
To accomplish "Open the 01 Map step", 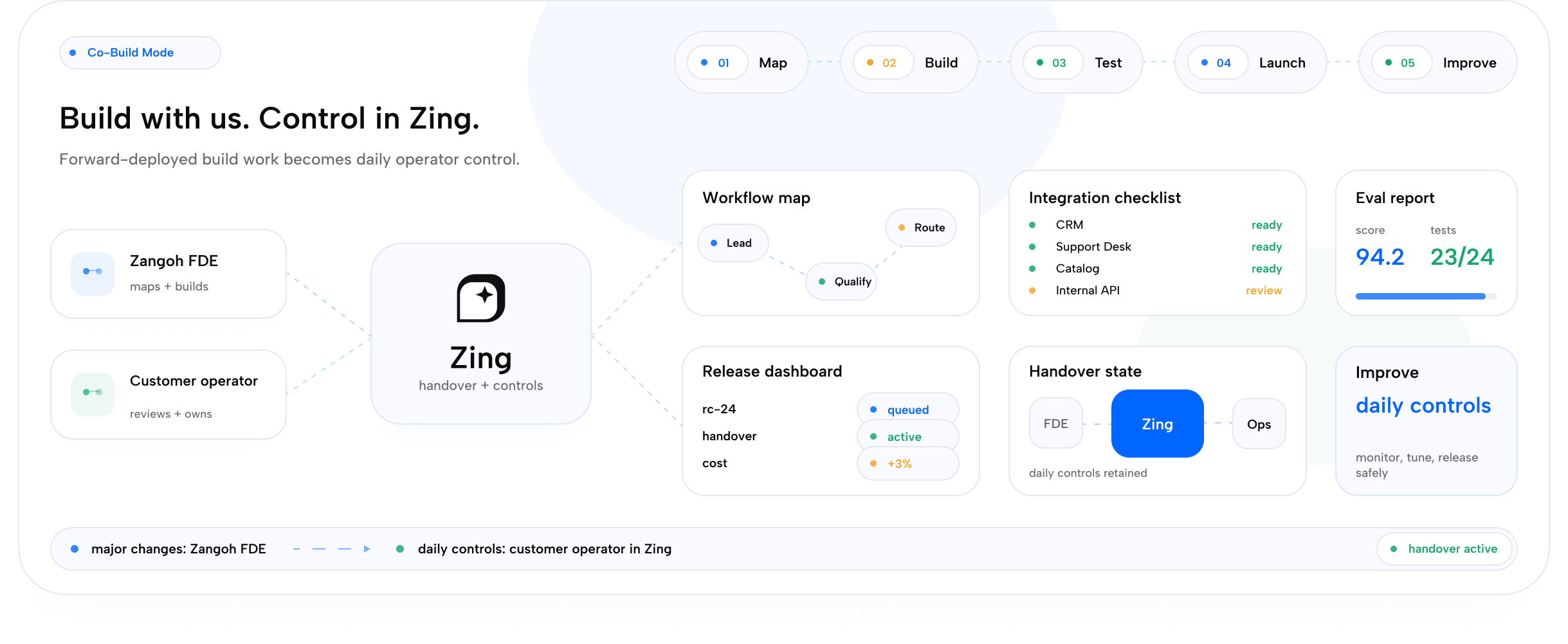I will [x=741, y=62].
